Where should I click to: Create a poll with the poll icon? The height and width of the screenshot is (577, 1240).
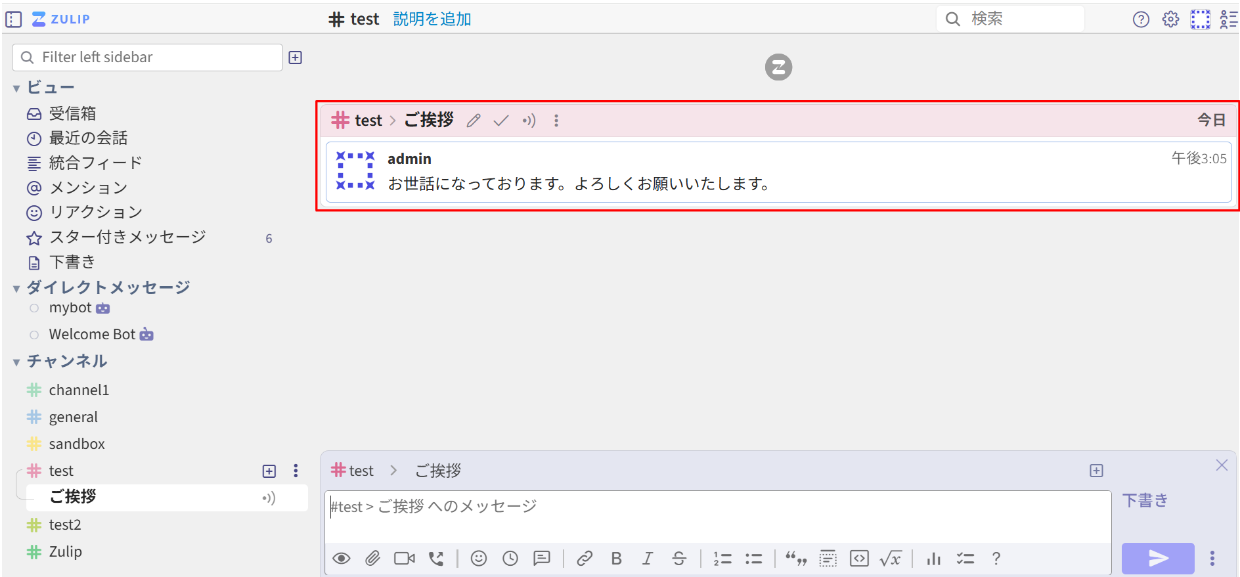[931, 558]
